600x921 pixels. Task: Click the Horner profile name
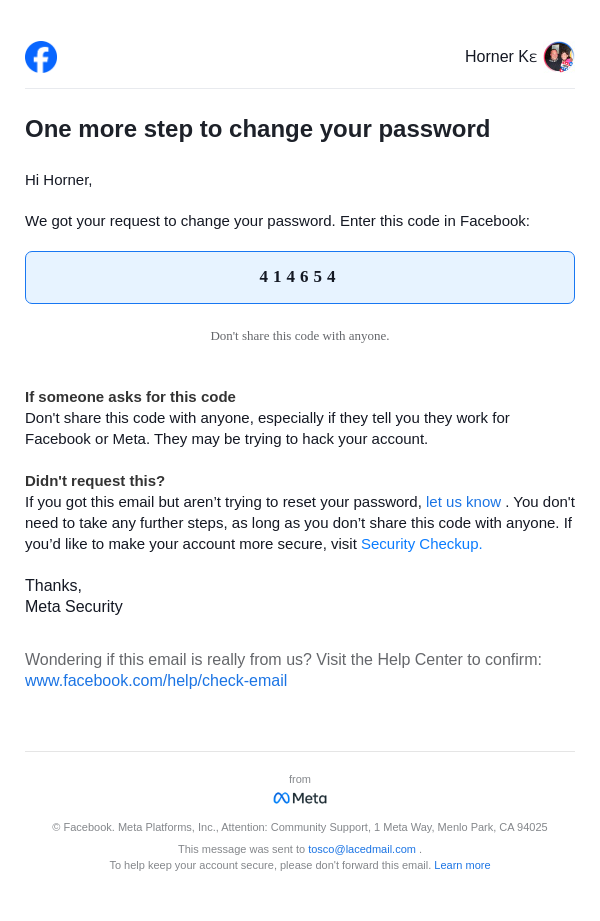pos(500,57)
